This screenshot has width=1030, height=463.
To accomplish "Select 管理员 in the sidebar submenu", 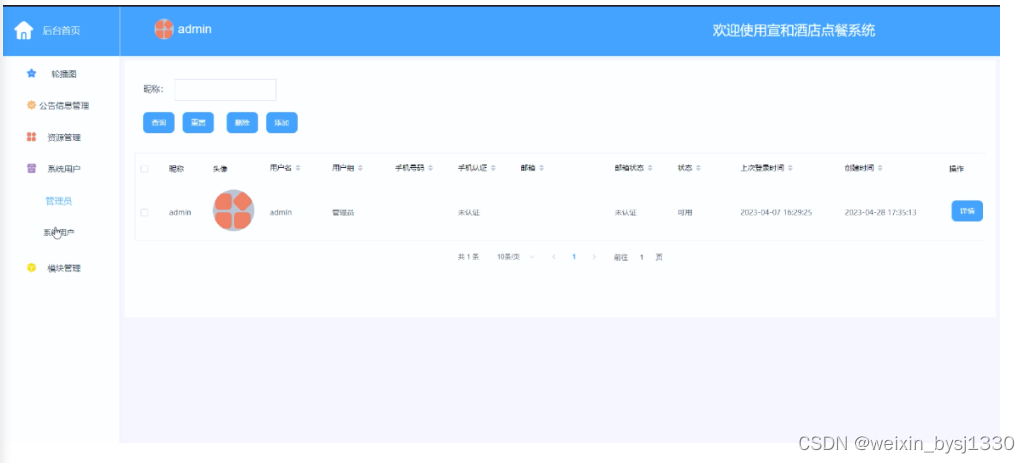I will click(58, 201).
